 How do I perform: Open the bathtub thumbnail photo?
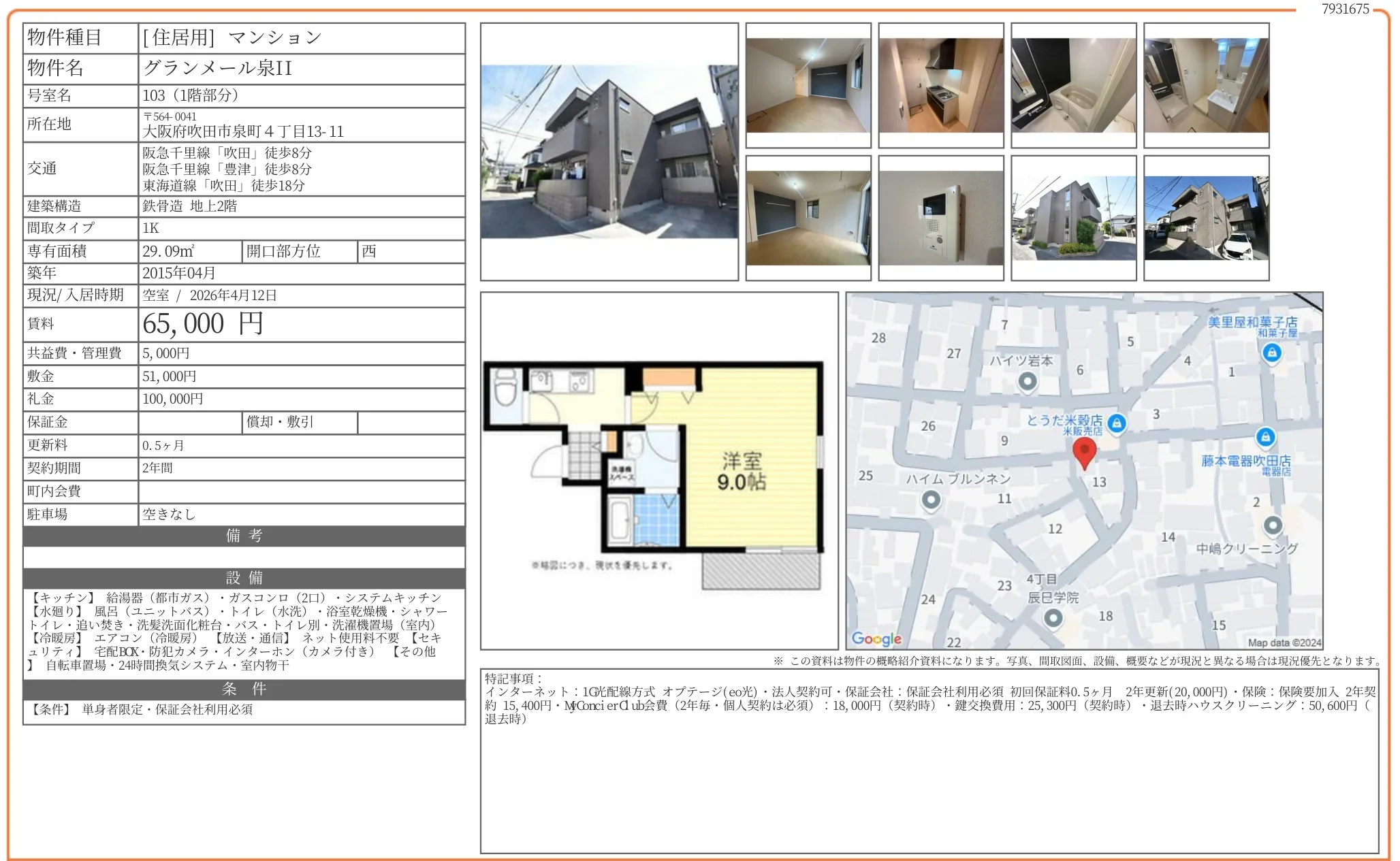point(1073,85)
